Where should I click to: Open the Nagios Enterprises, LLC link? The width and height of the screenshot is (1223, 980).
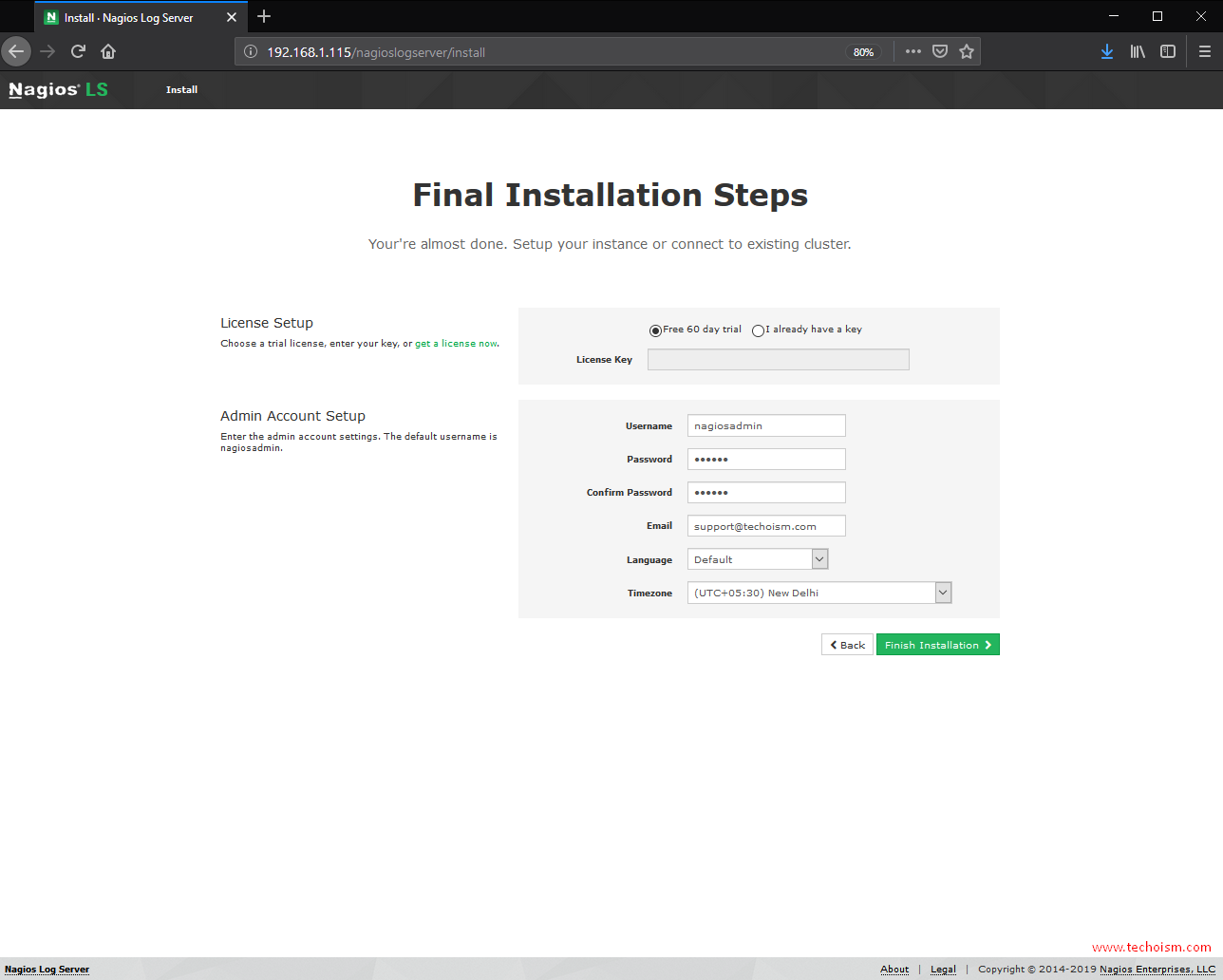(x=1157, y=970)
